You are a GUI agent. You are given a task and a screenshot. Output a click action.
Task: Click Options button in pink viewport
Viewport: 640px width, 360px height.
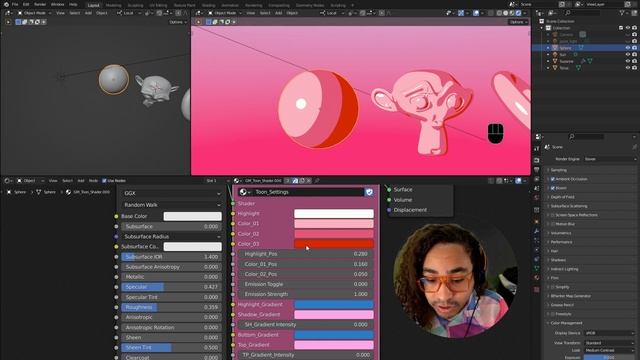[x=518, y=22]
